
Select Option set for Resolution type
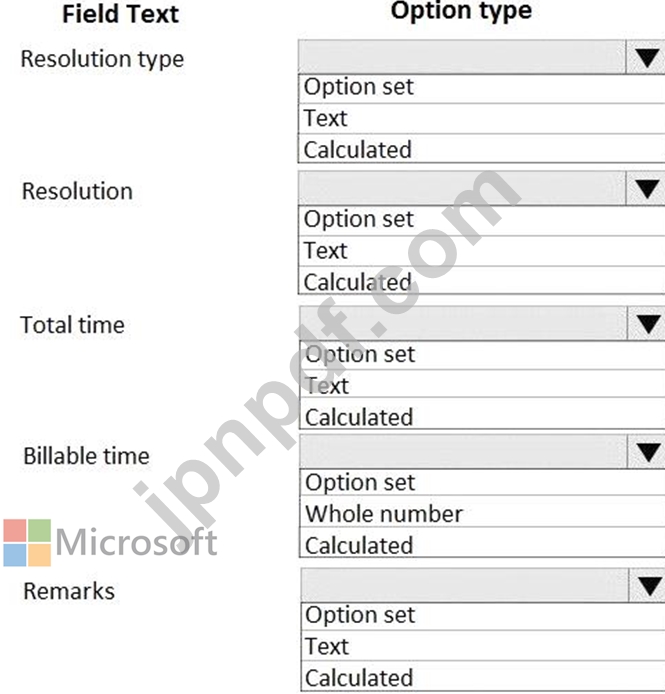[x=482, y=89]
